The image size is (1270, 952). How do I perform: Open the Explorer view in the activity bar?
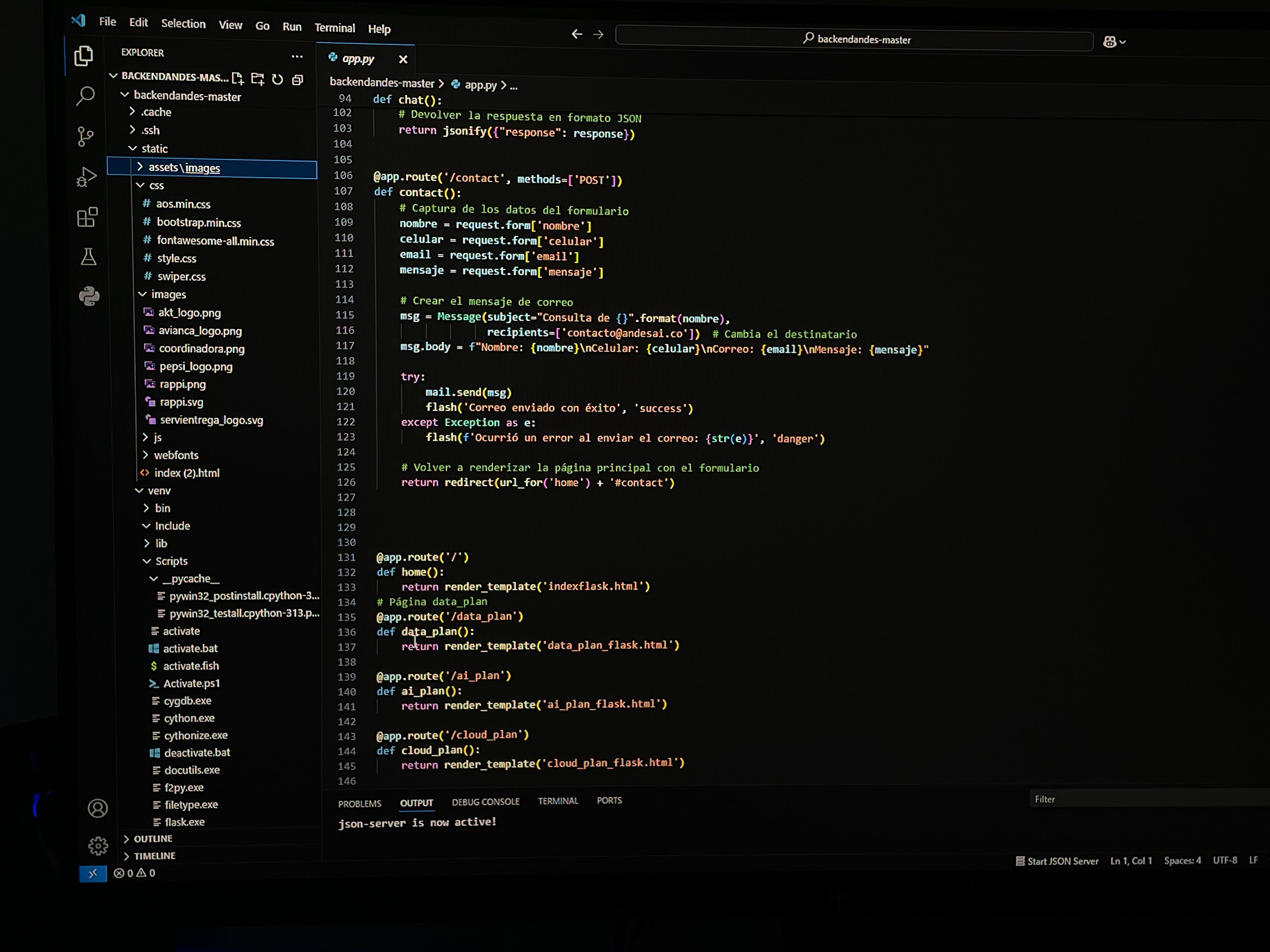tap(84, 56)
